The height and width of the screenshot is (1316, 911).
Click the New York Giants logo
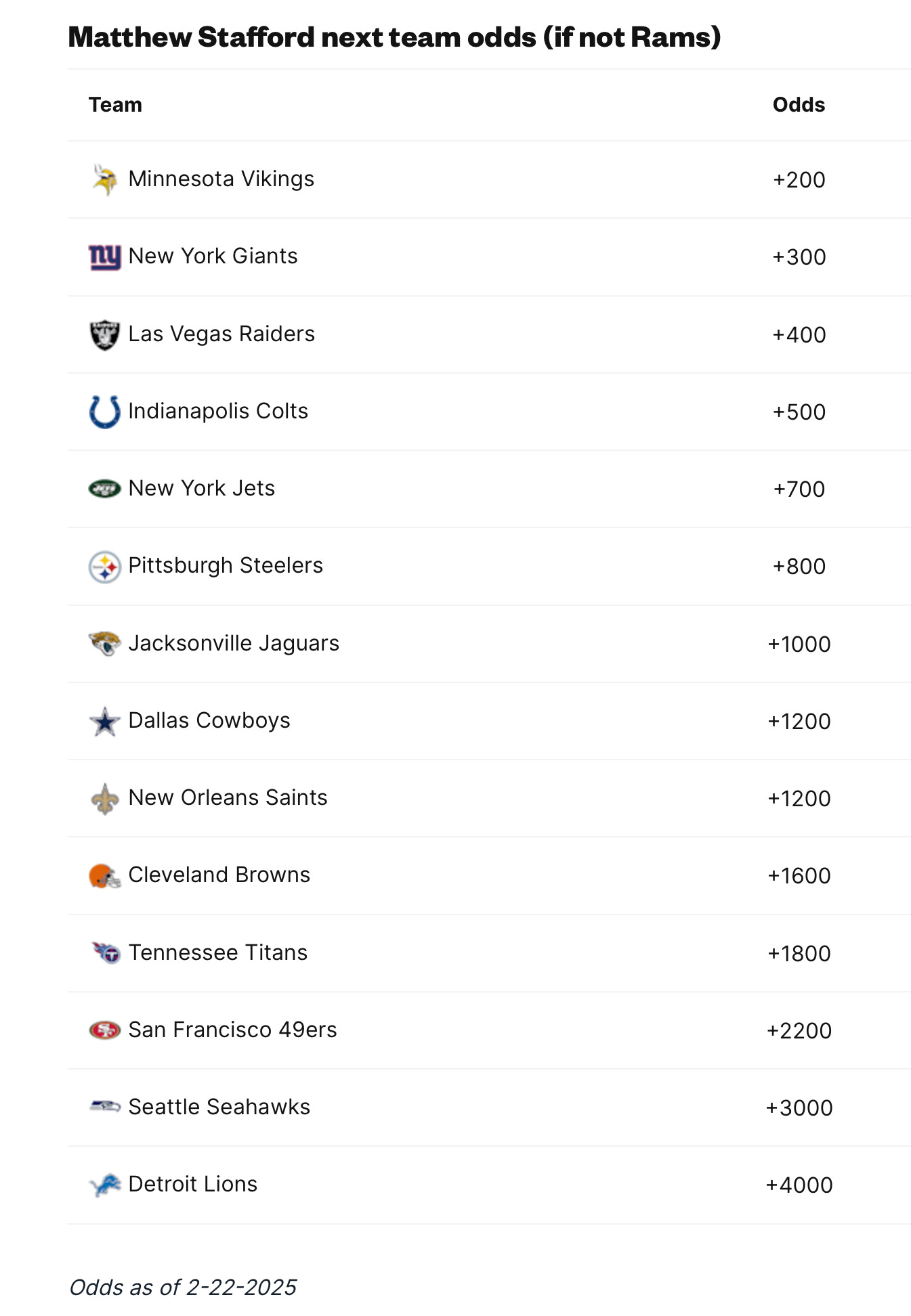tap(105, 257)
